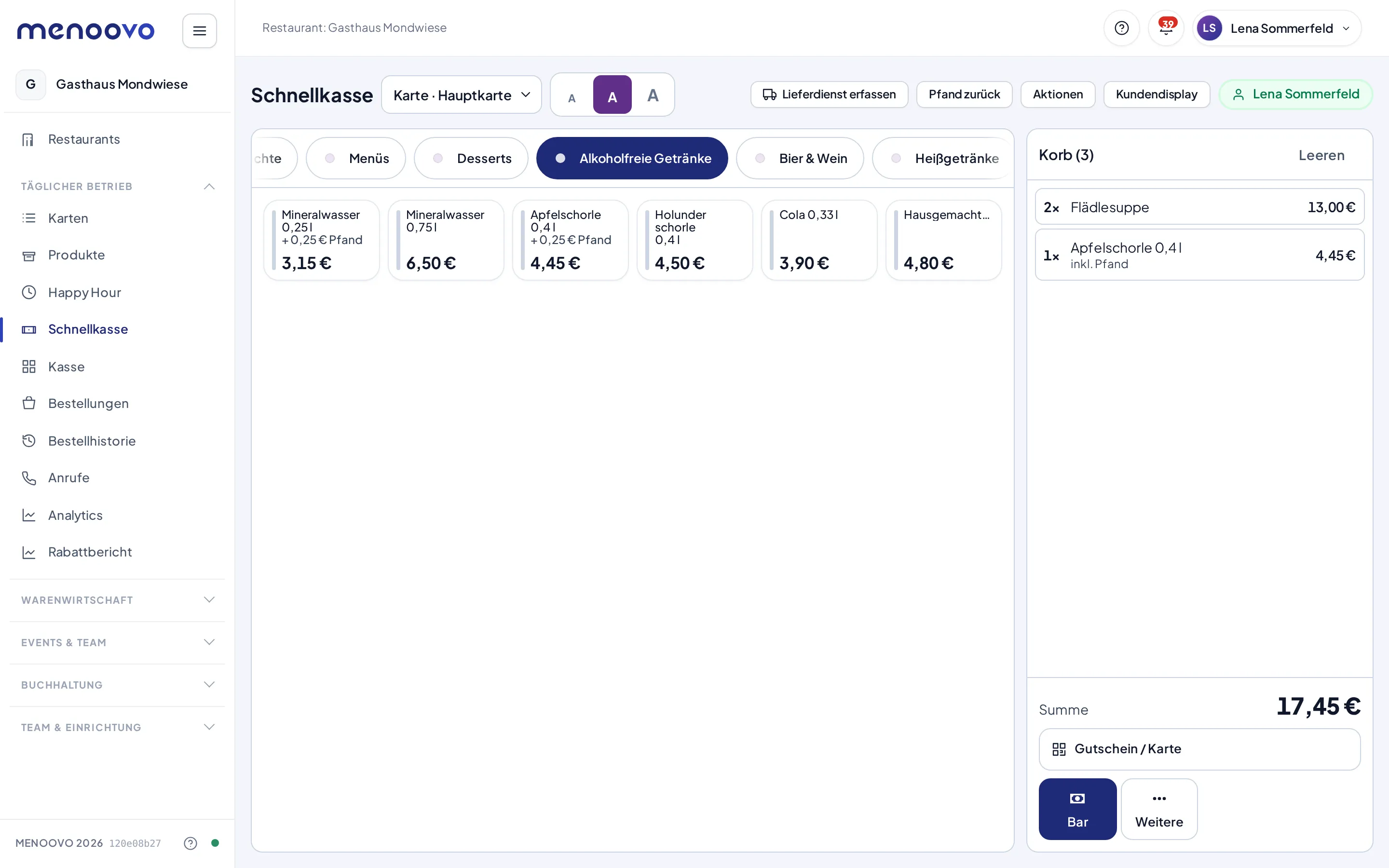Add Cola 0,33 l to the cart
The image size is (1389, 868).
point(819,240)
